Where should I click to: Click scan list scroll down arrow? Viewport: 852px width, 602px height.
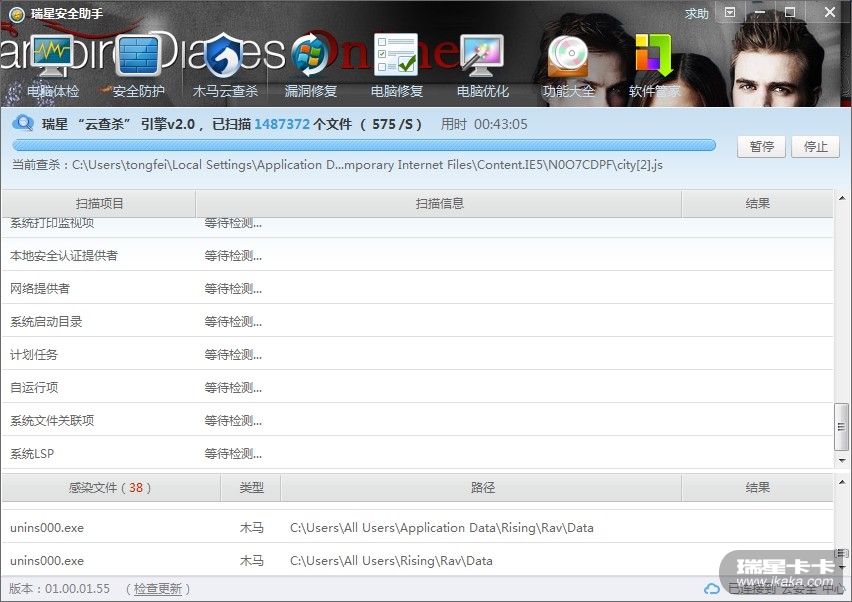pyautogui.click(x=842, y=461)
